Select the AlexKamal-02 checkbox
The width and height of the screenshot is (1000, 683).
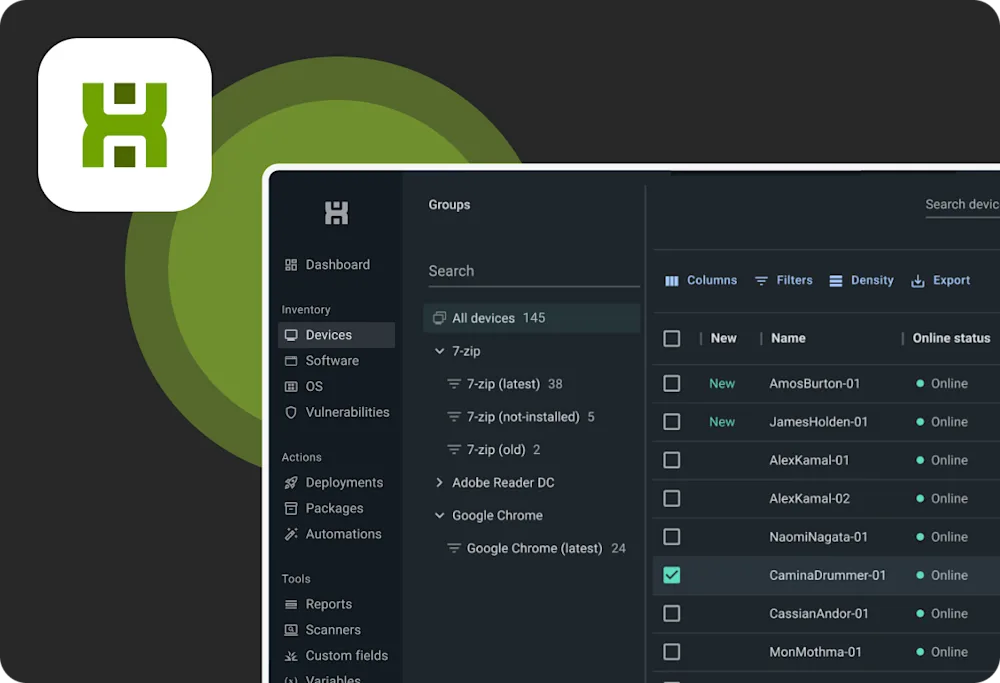(x=672, y=499)
